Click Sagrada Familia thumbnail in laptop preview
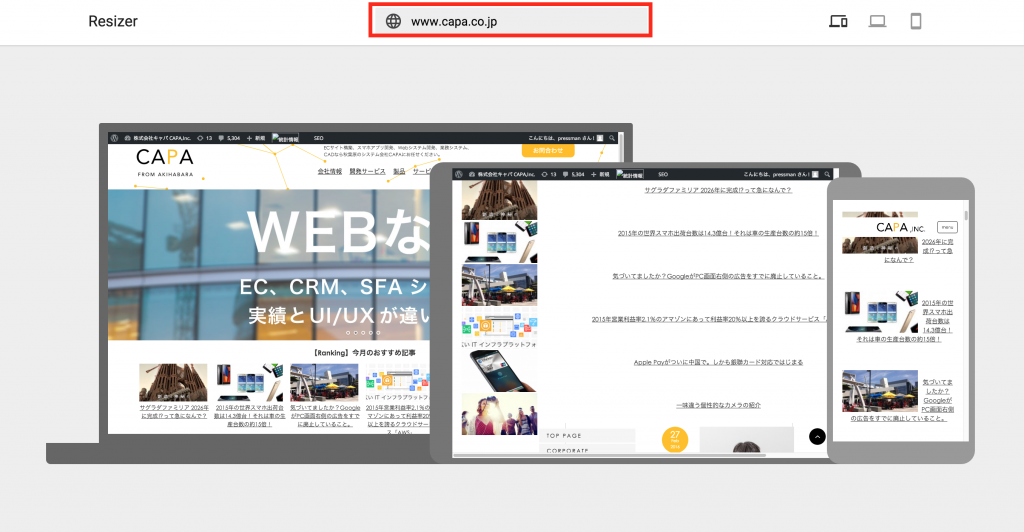Viewport: 1024px width, 532px height. point(173,383)
